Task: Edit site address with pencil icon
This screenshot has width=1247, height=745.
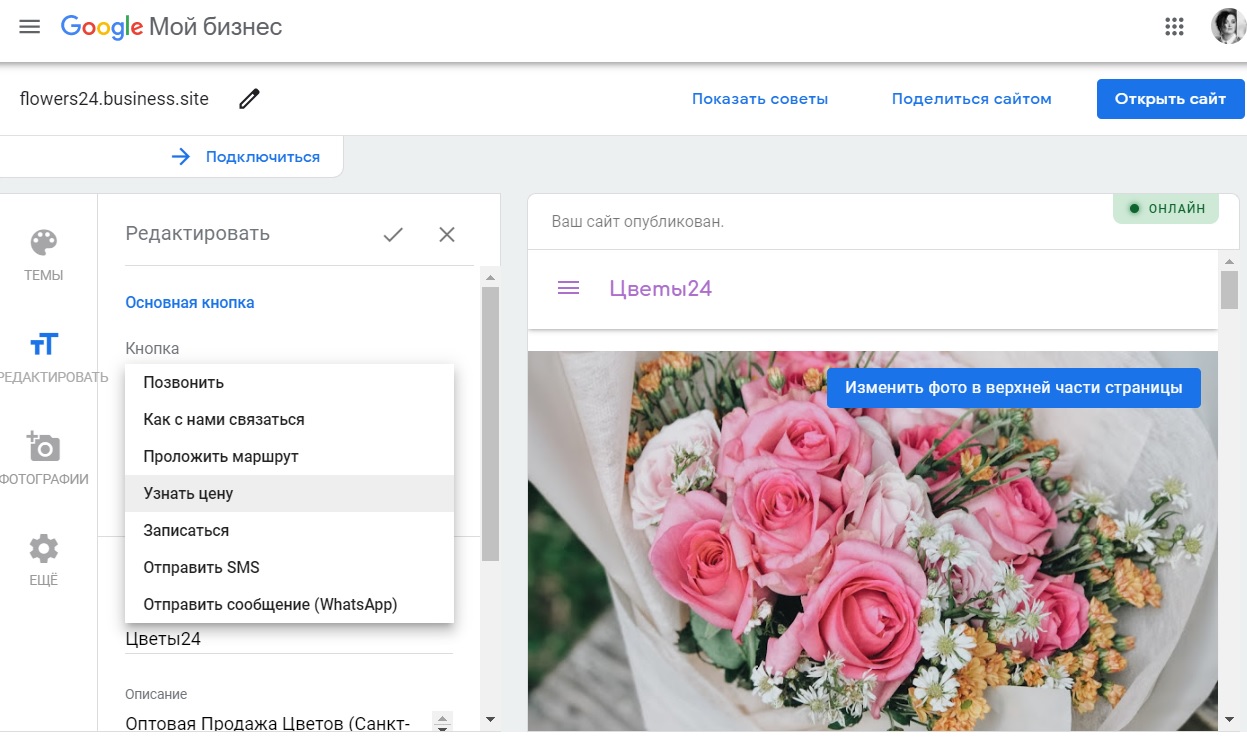Action: coord(249,99)
